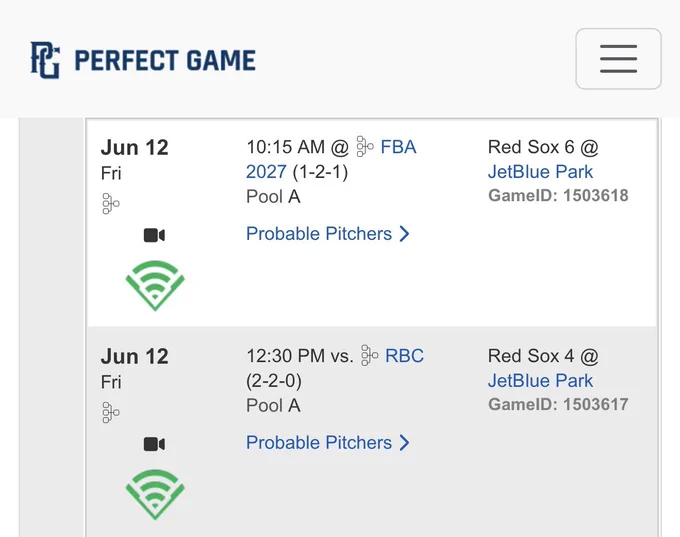680x537 pixels.
Task: Select the Jun 12 date of 12:30 PM game
Action: pyautogui.click(x=134, y=357)
